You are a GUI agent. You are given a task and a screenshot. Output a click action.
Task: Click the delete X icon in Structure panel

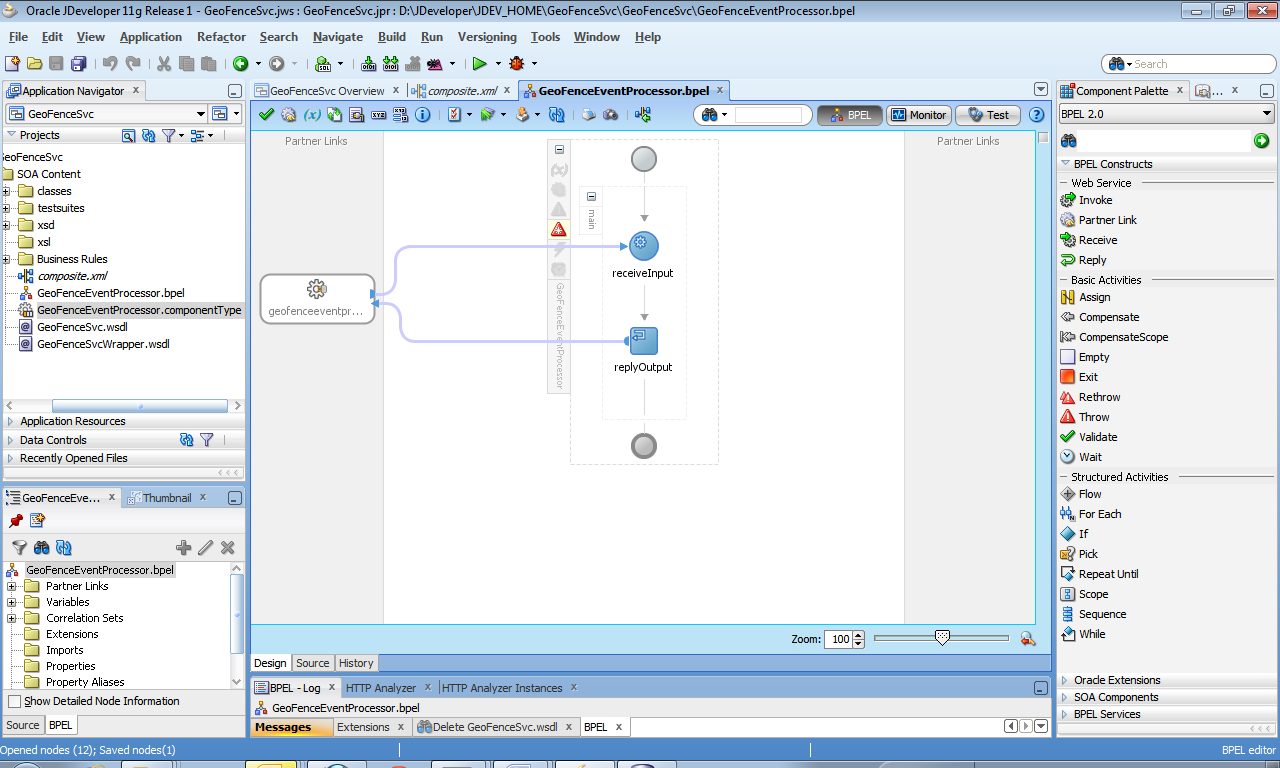point(227,547)
